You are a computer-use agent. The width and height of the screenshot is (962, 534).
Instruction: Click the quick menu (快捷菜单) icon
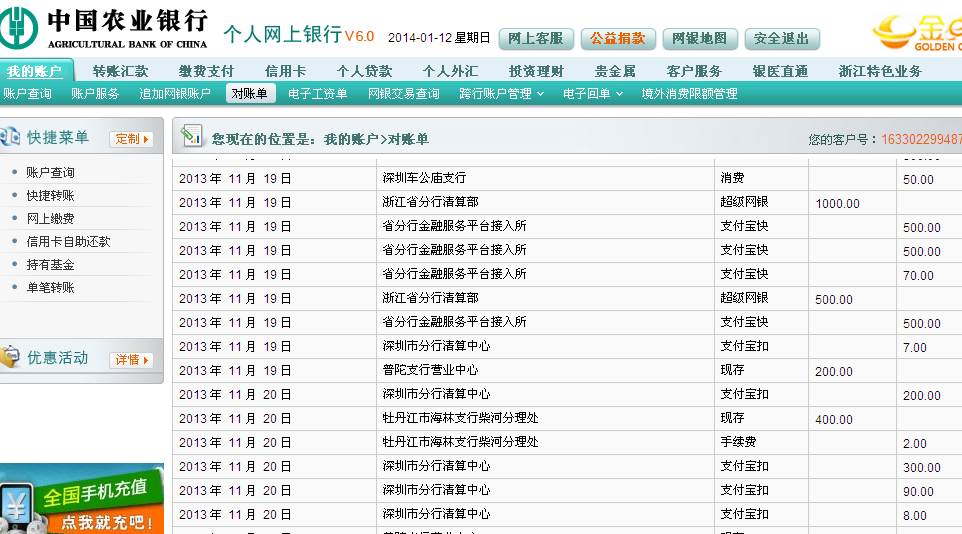10,138
